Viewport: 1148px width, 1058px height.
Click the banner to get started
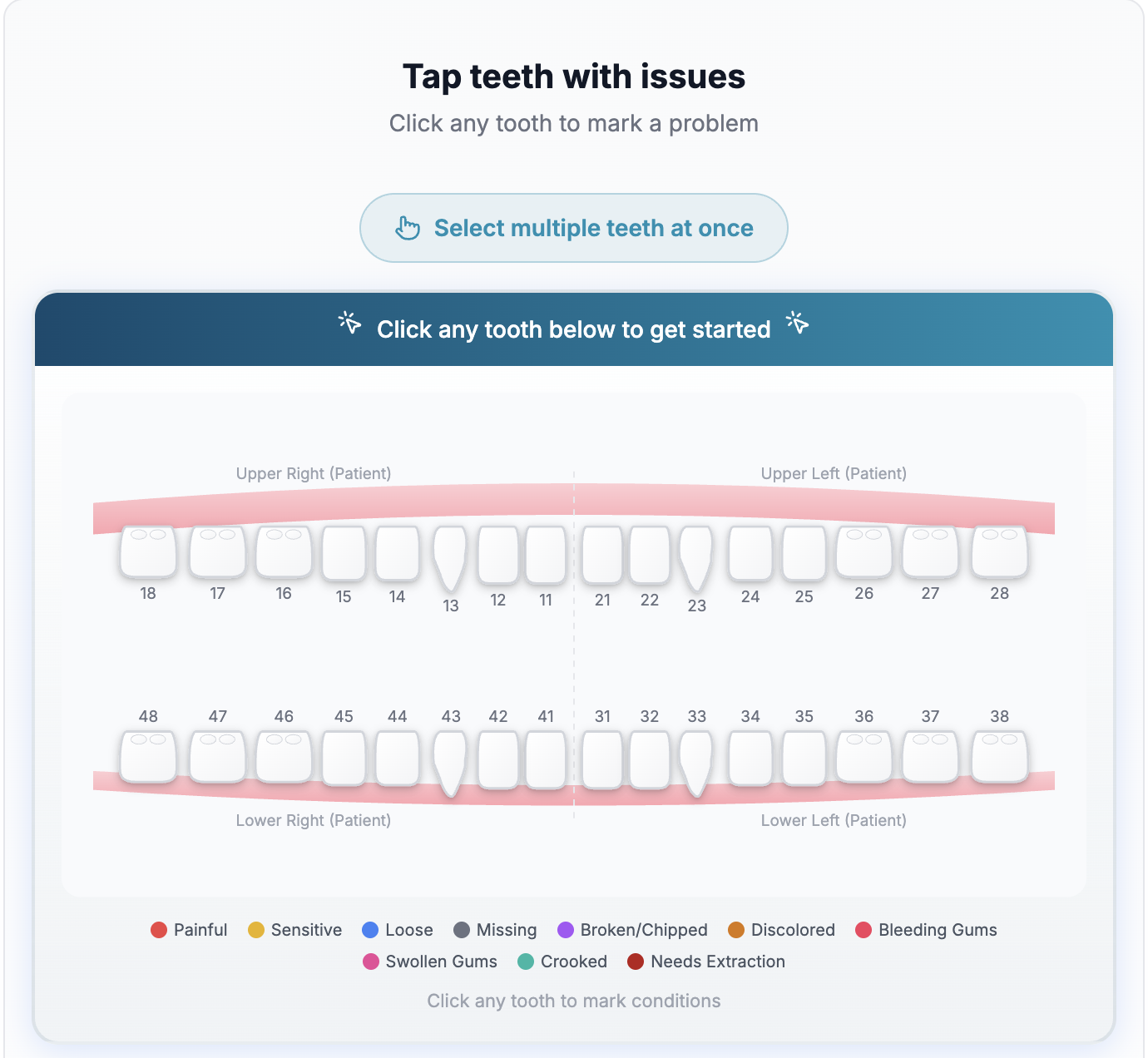tap(574, 329)
